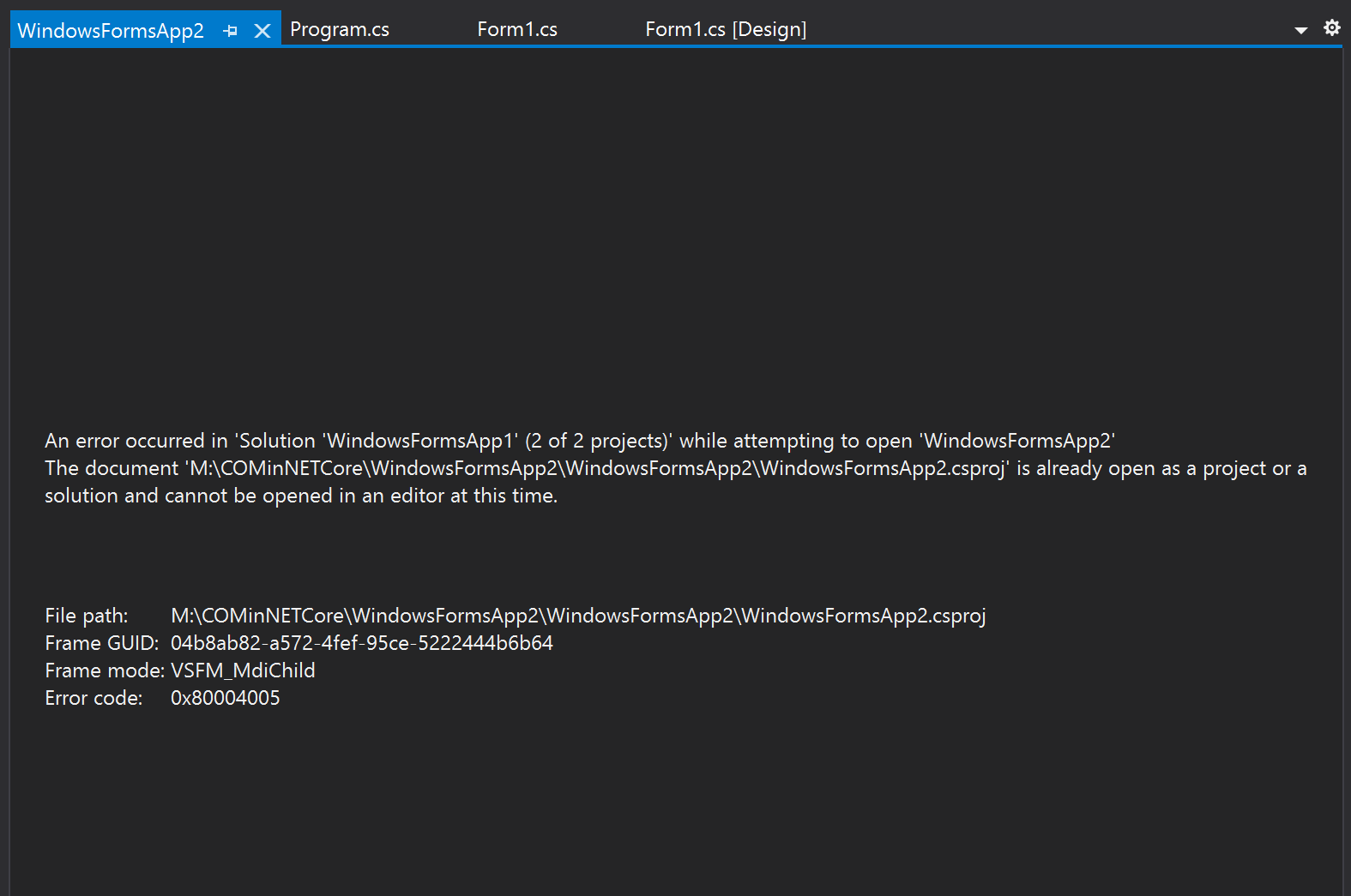This screenshot has height=896, width=1351.
Task: Click the 'Error code:' label
Action: click(93, 698)
